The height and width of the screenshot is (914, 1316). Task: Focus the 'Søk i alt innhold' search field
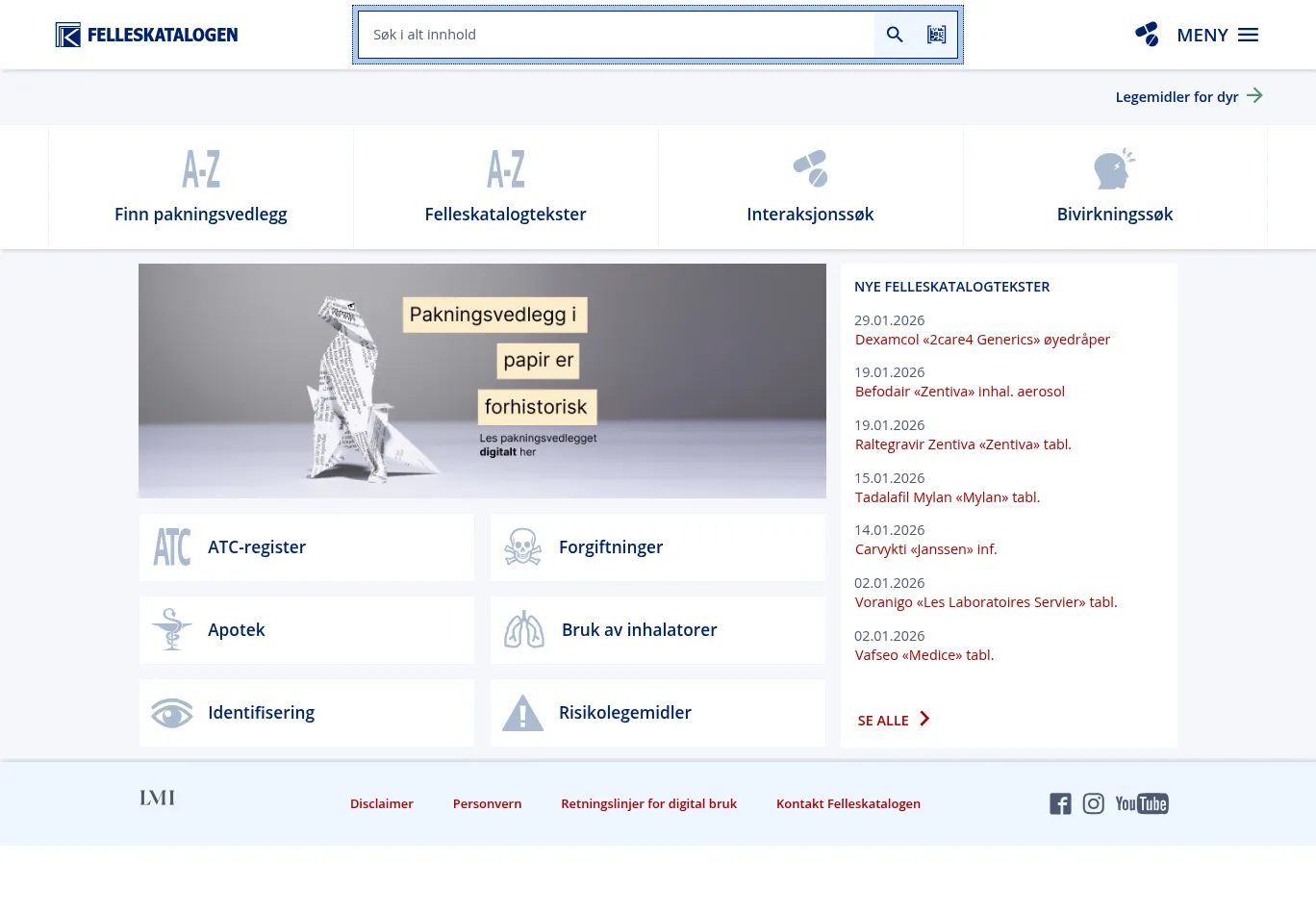616,35
